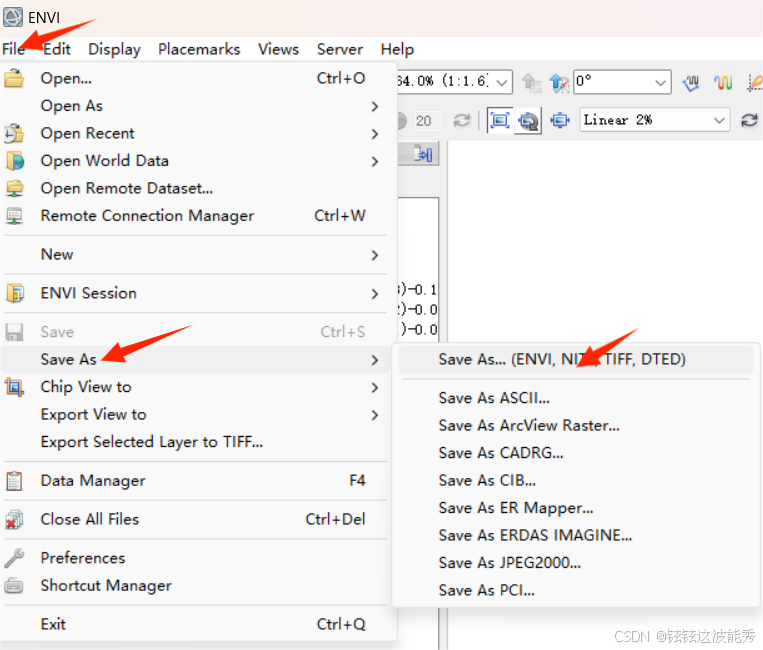Click the panel collapse arrow icon
The width and height of the screenshot is (763, 650).
[423, 154]
